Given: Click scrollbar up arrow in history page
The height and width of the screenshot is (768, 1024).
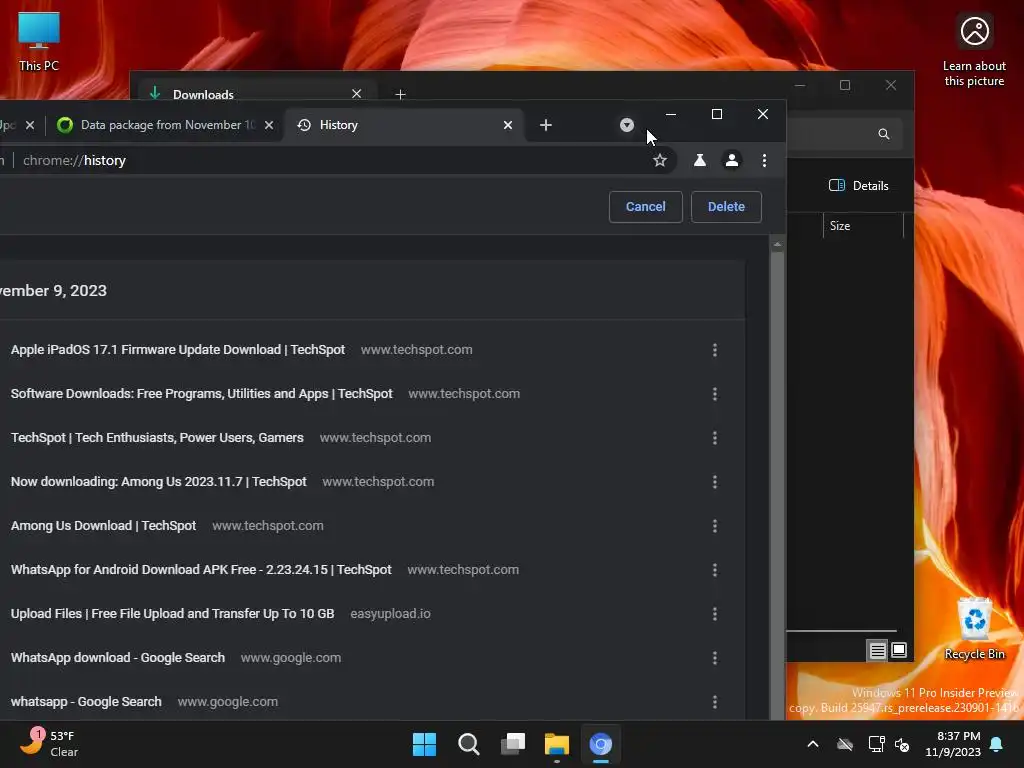Looking at the screenshot, I should pyautogui.click(x=776, y=244).
